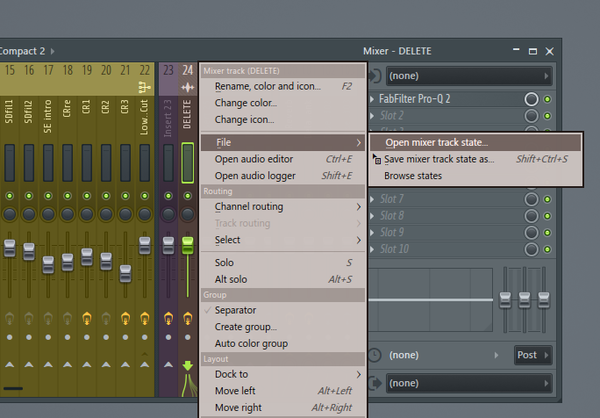The height and width of the screenshot is (418, 600).
Task: Select mixer track 23 Insert
Action: (168, 119)
